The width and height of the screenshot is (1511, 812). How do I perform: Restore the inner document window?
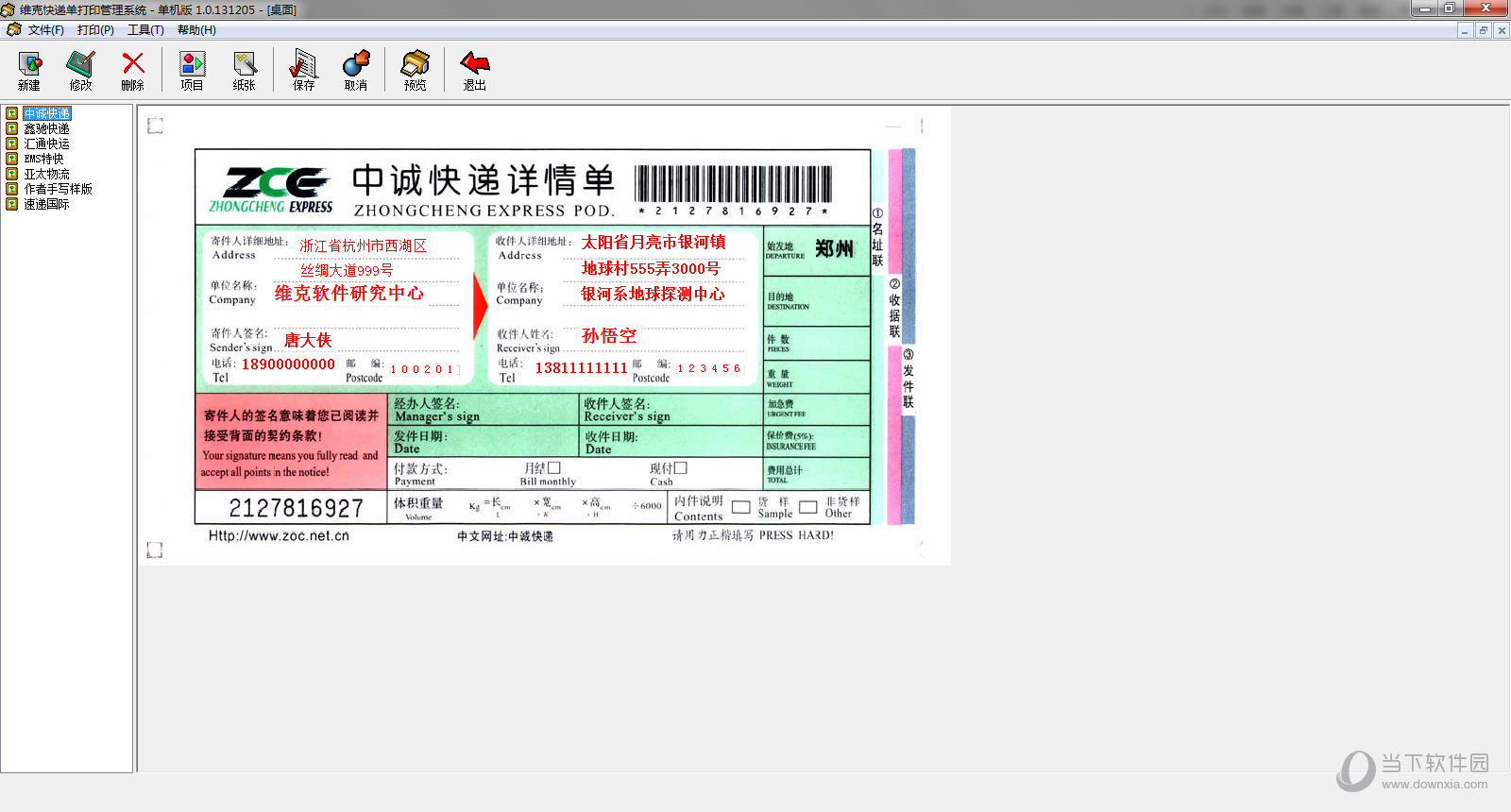click(x=1484, y=30)
